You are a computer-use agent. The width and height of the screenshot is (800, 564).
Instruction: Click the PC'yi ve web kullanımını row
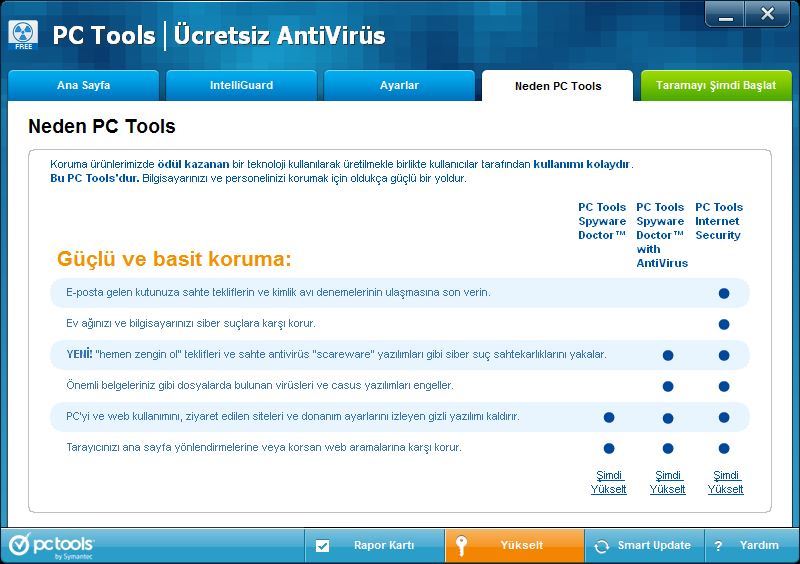click(399, 416)
